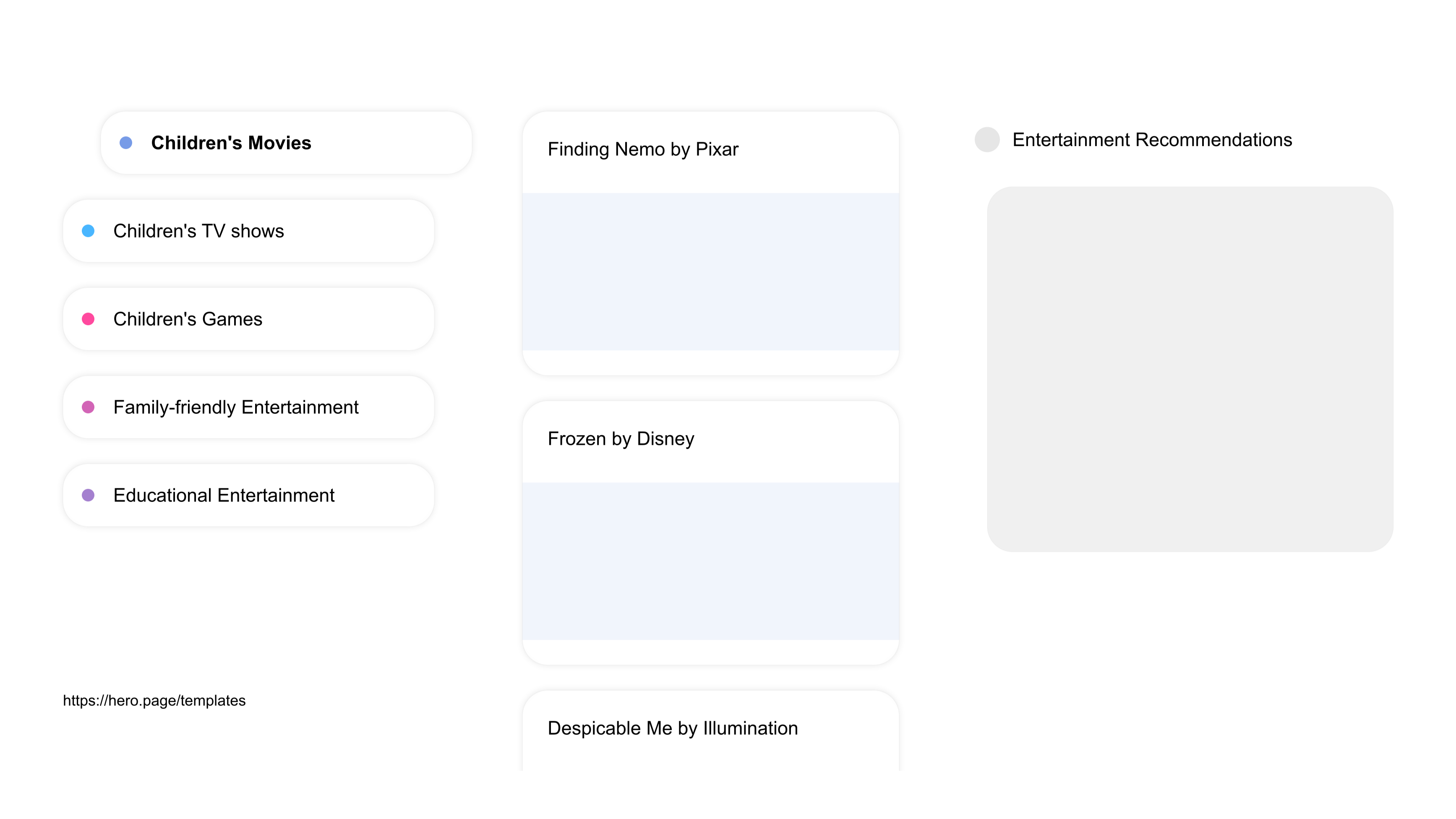1456x819 pixels.
Task: Click the large gray preview panel
Action: click(1190, 369)
